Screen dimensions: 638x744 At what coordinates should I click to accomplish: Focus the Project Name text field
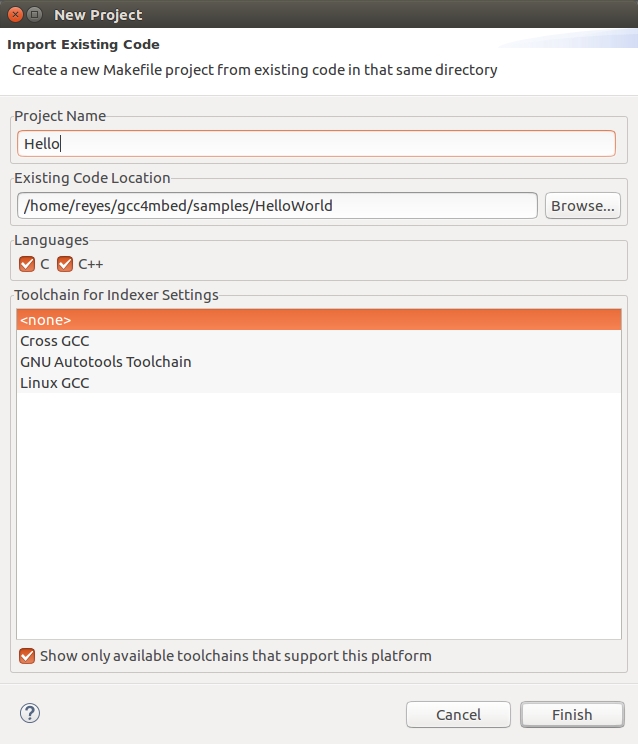click(316, 144)
